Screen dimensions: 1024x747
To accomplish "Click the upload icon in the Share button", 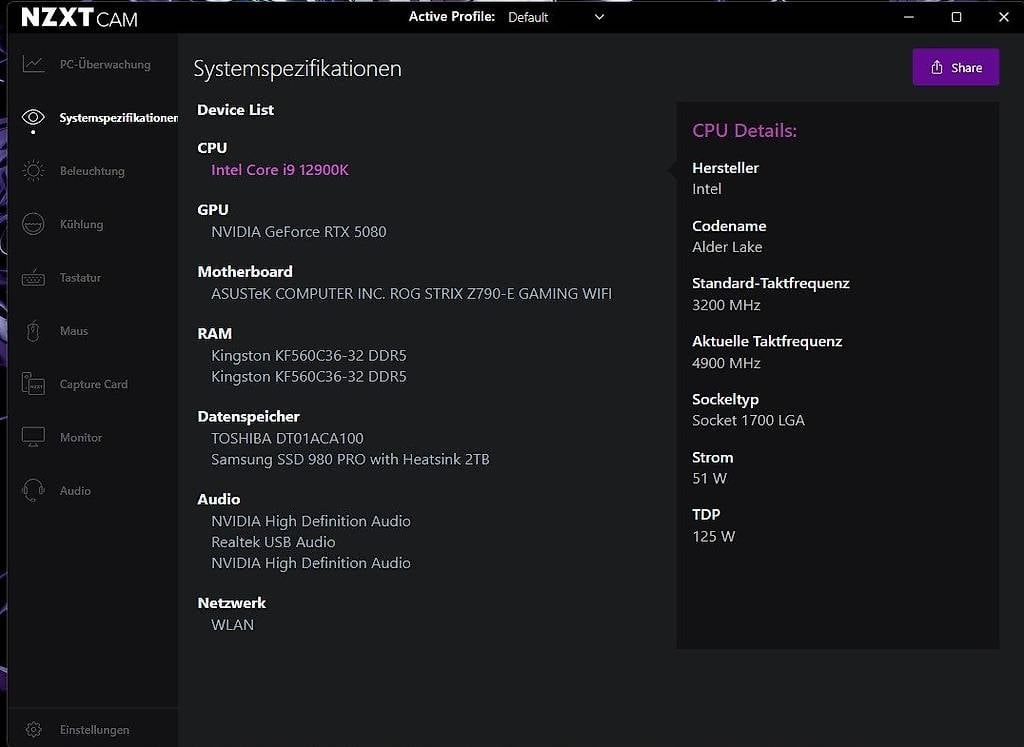I will click(936, 67).
